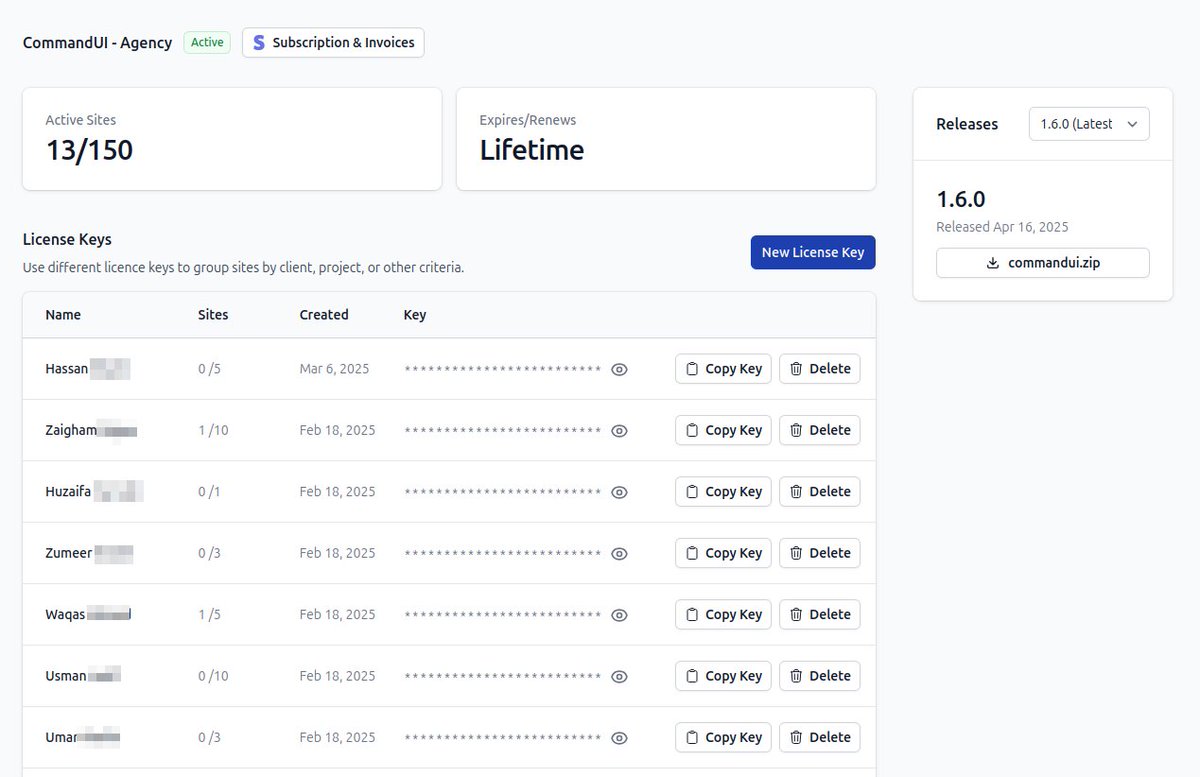This screenshot has width=1200, height=777.
Task: Click the 1 /5 sites count for Waqas
Action: (x=209, y=615)
